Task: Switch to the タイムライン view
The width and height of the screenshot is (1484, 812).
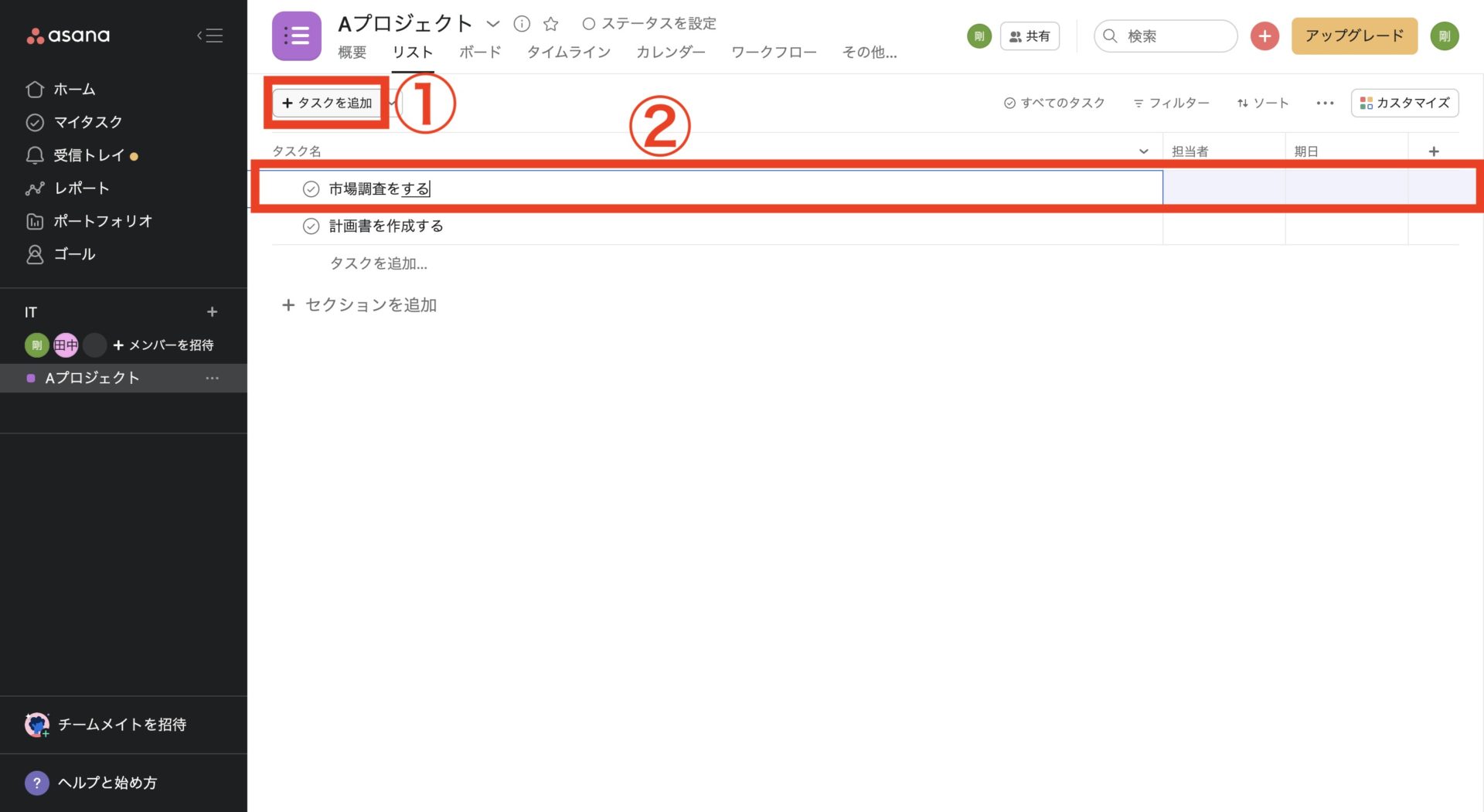Action: [568, 53]
